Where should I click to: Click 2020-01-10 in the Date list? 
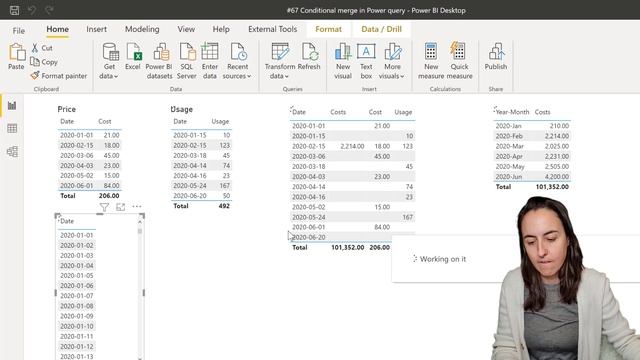77,326
